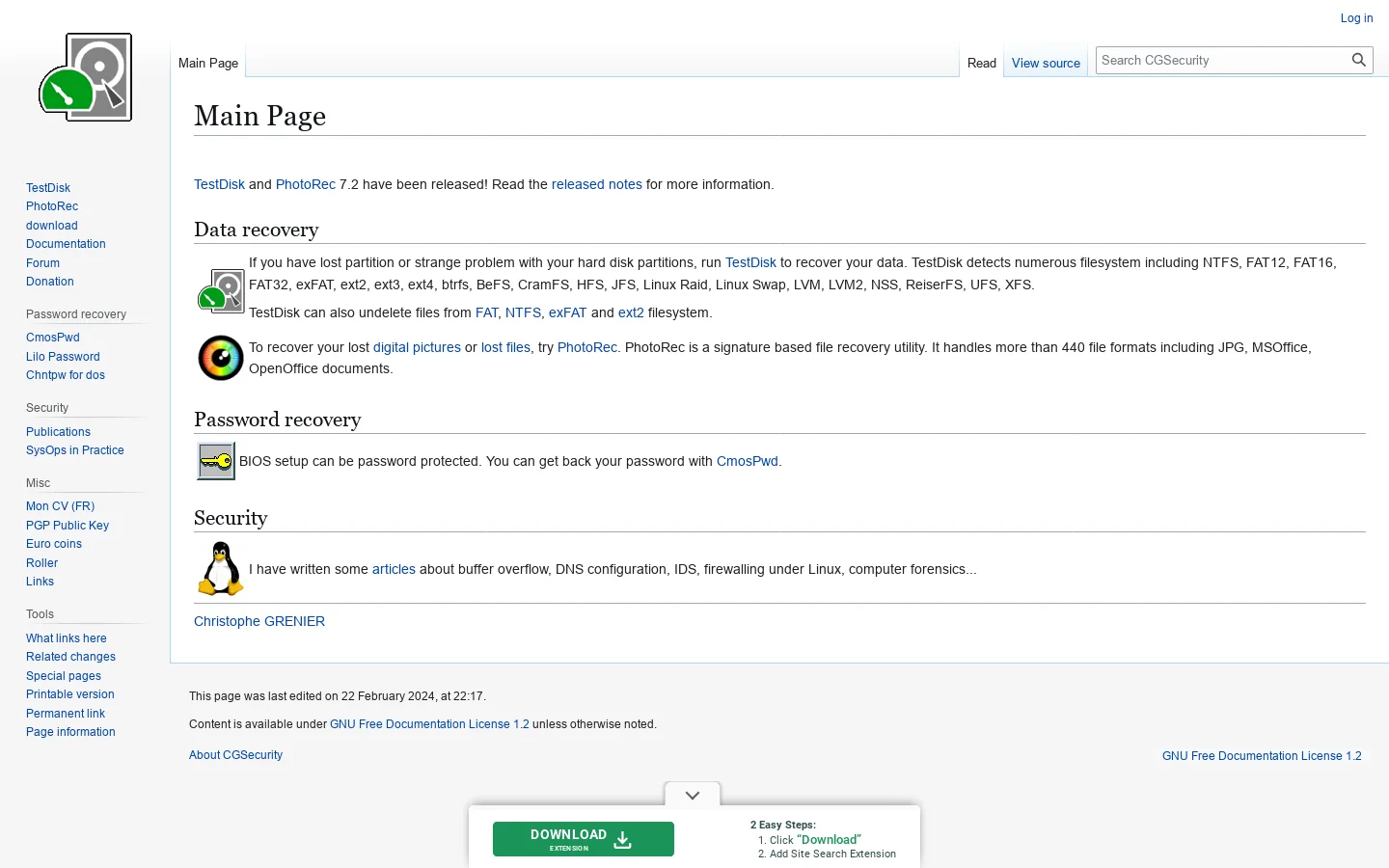Switch to the Read tab
Screen dimensions: 1389x868
click(x=982, y=63)
